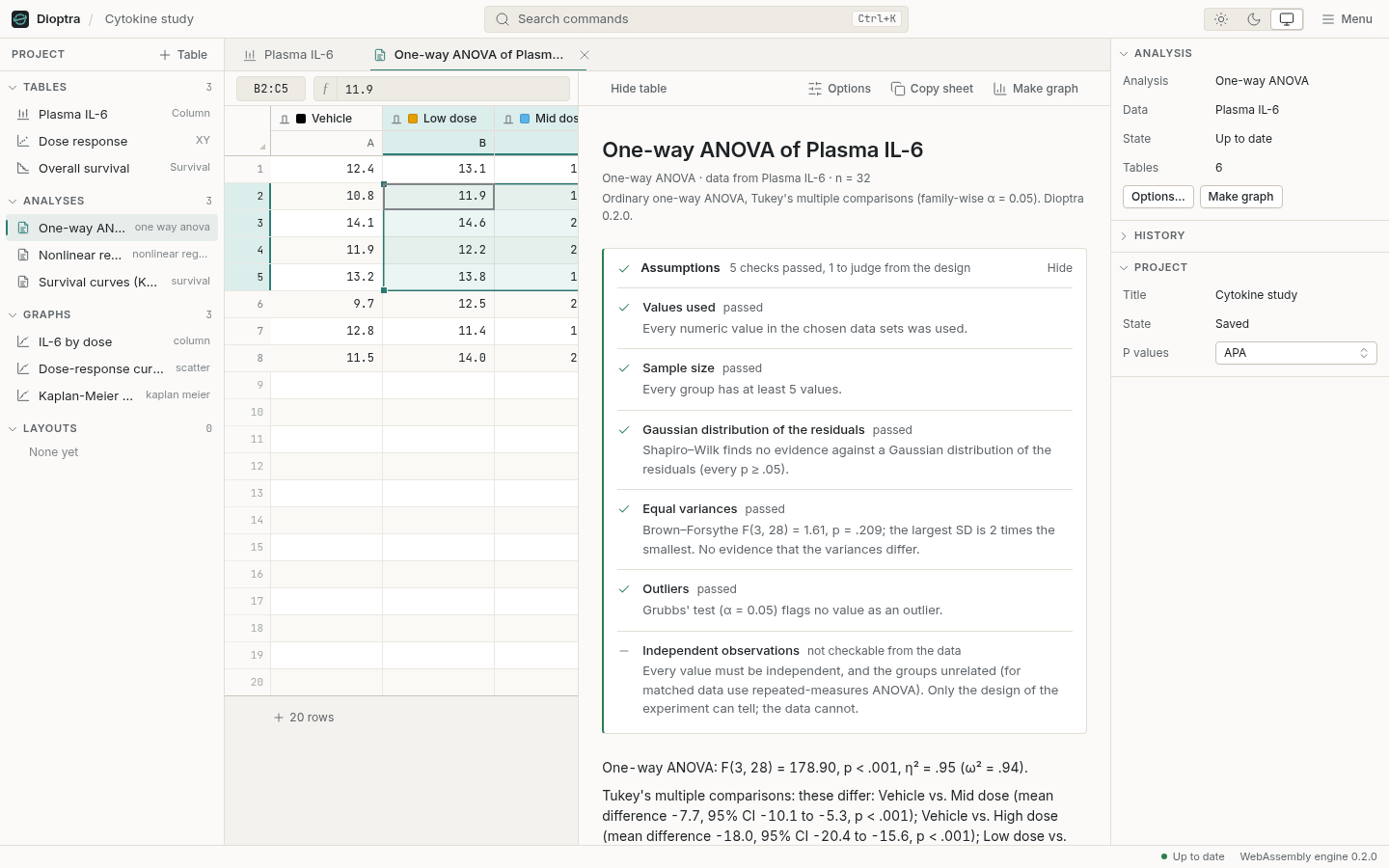Switch to the Plasma IL-6 tab
The image size is (1389, 868).
[289, 55]
